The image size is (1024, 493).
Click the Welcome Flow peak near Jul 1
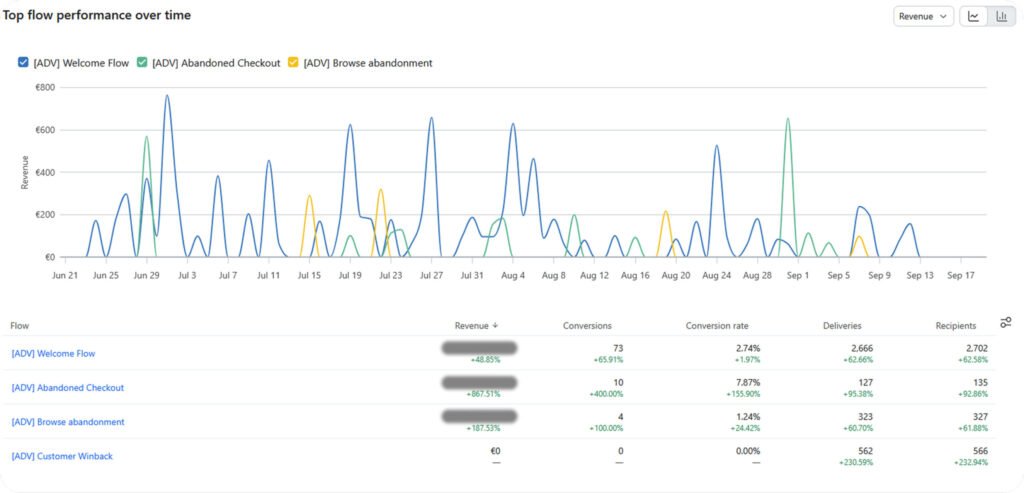click(167, 96)
